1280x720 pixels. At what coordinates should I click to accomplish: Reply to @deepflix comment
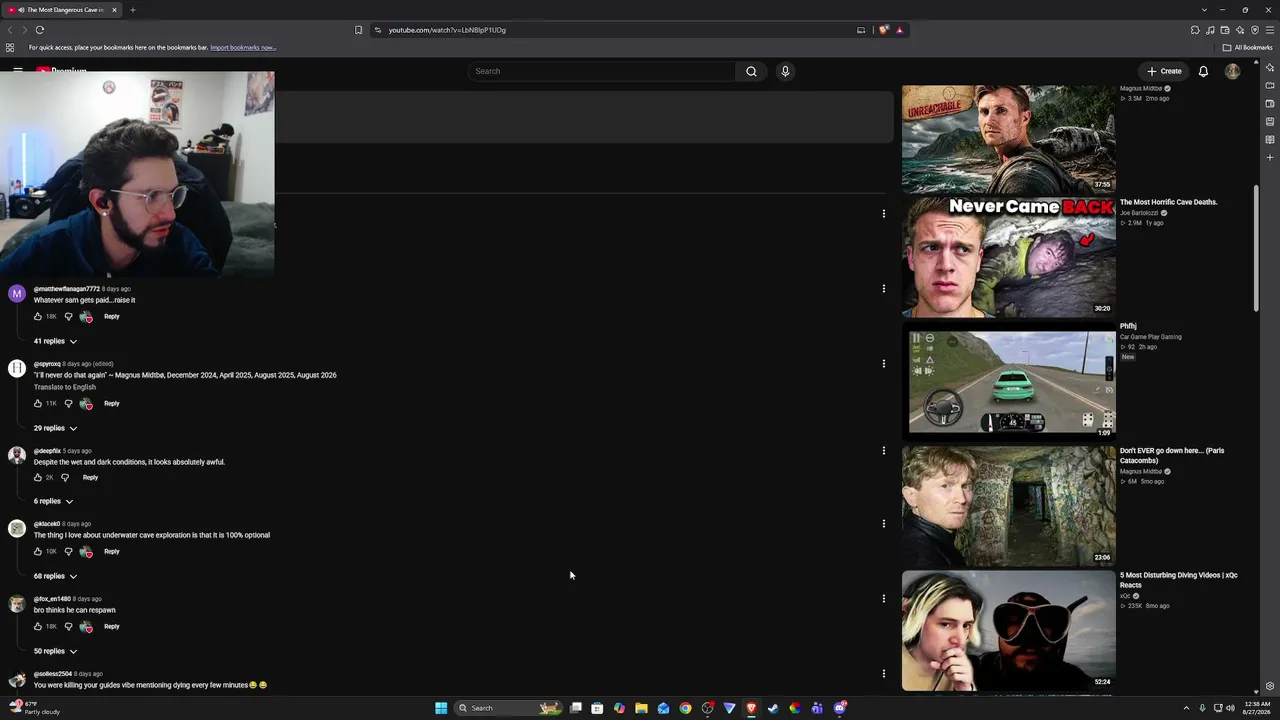click(x=90, y=478)
